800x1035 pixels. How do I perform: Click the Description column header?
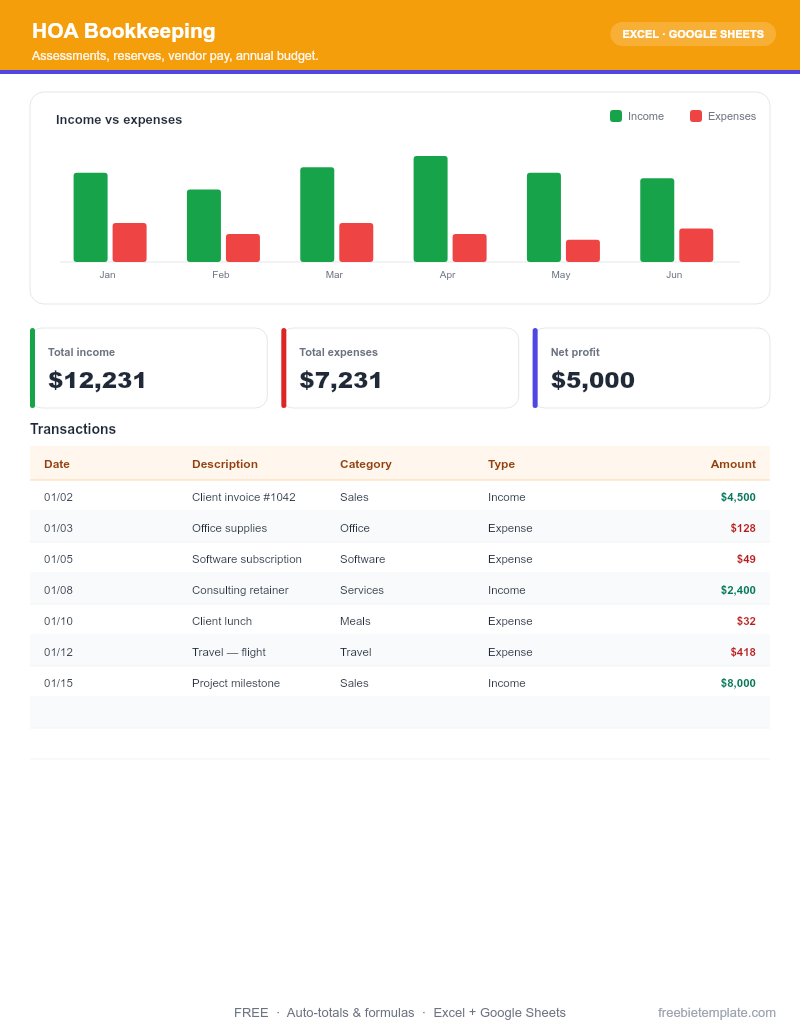tap(225, 464)
